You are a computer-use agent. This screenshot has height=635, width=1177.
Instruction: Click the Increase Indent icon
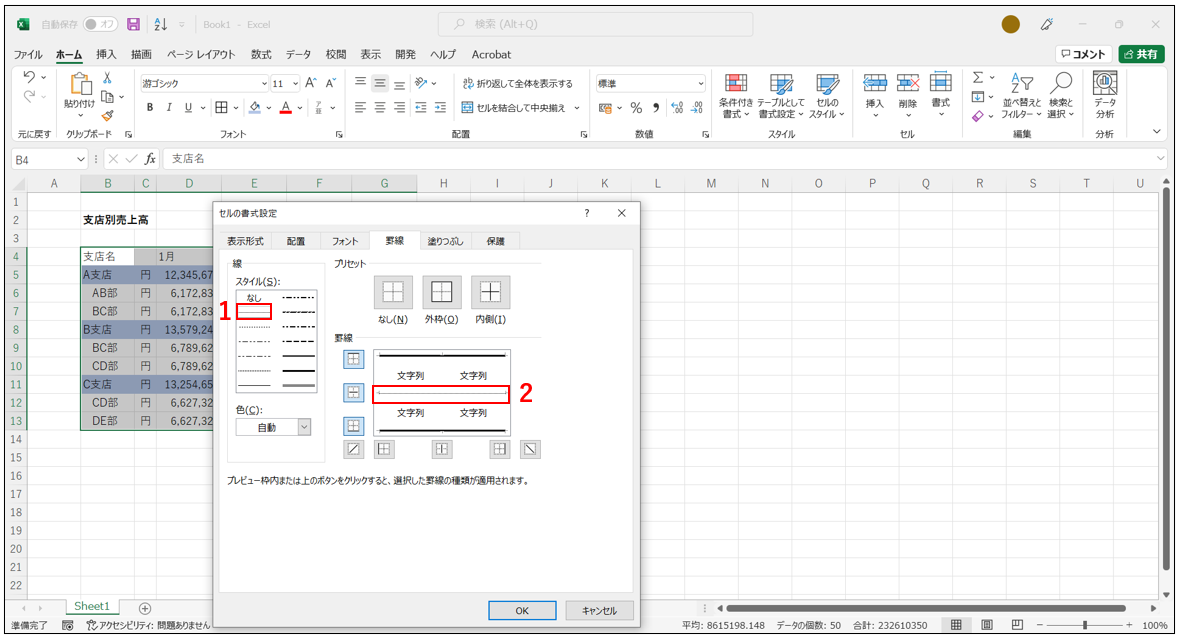pyautogui.click(x=440, y=107)
